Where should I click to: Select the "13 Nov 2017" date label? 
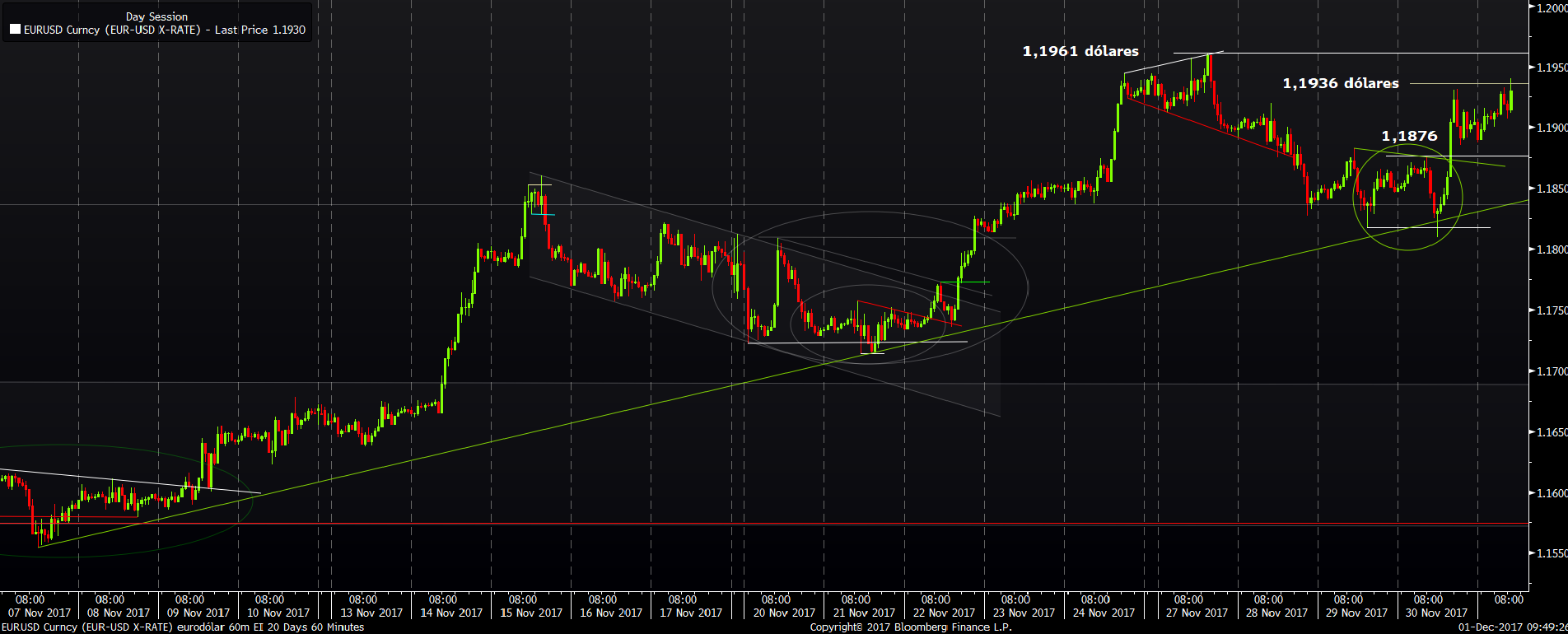371,613
